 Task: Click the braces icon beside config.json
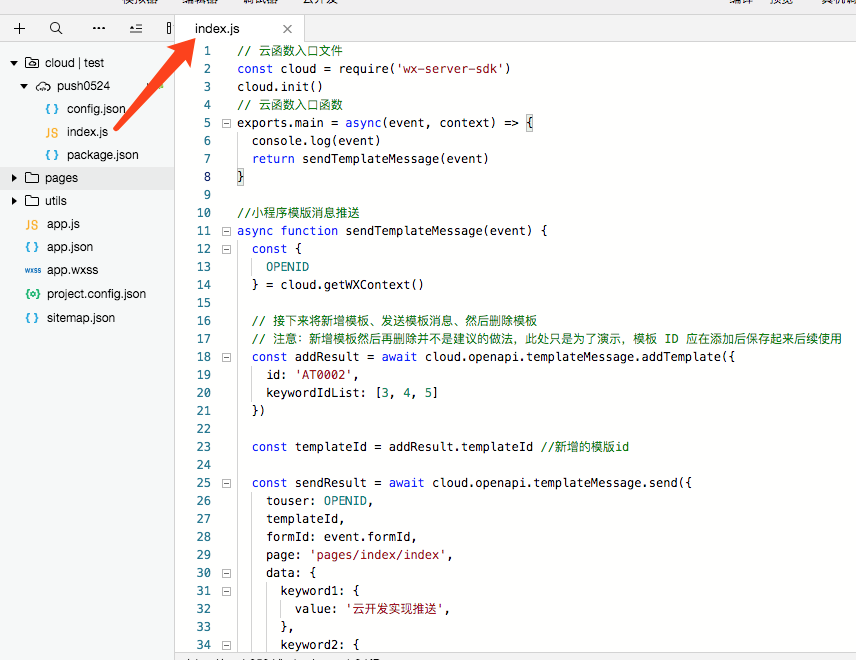coord(52,109)
